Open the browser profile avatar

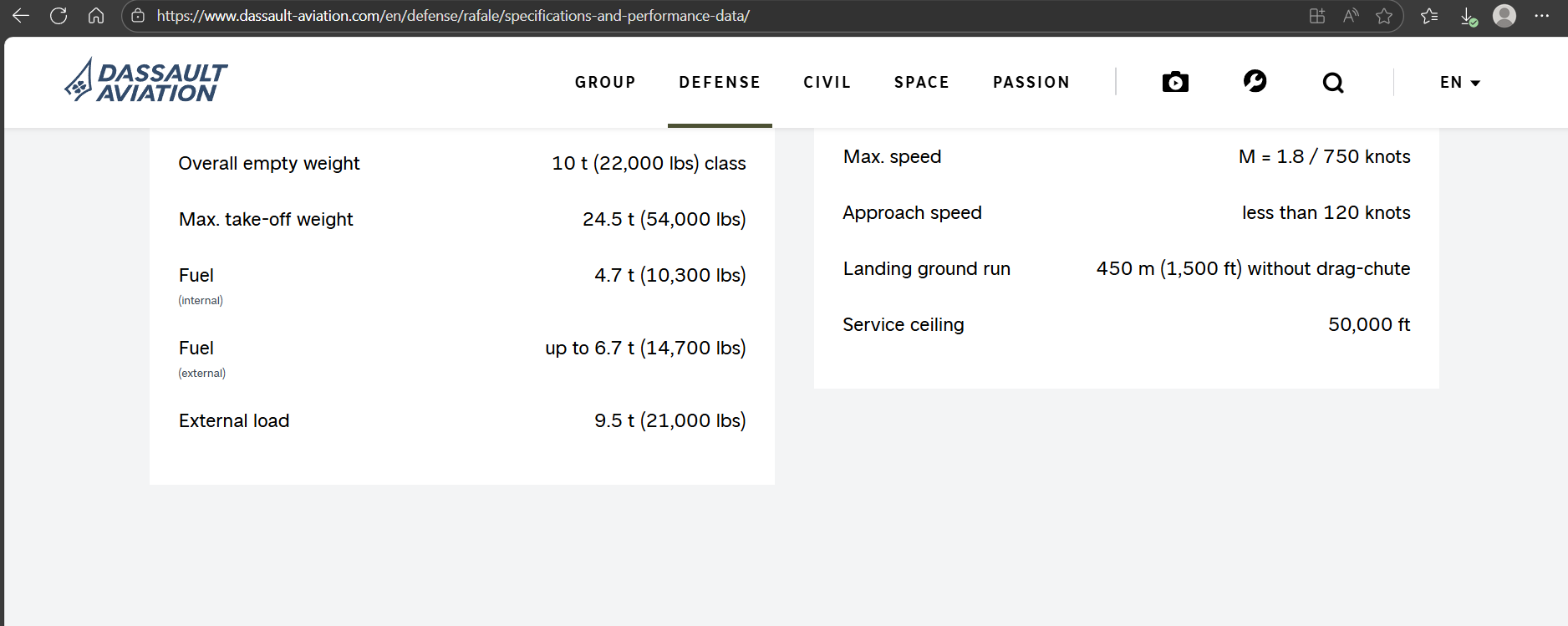pyautogui.click(x=1504, y=16)
